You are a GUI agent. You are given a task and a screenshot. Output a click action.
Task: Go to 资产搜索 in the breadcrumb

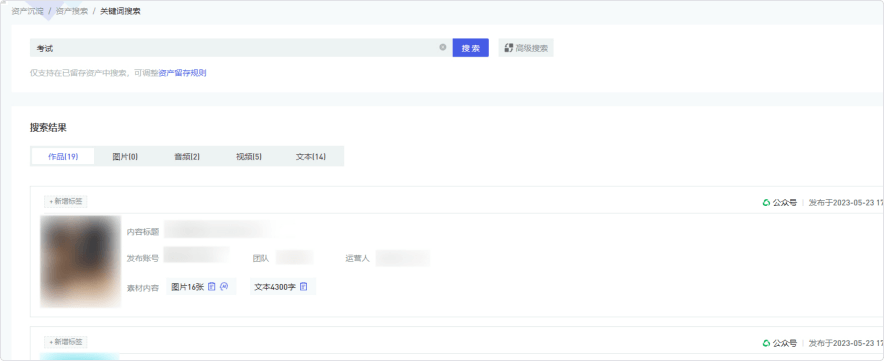point(72,11)
